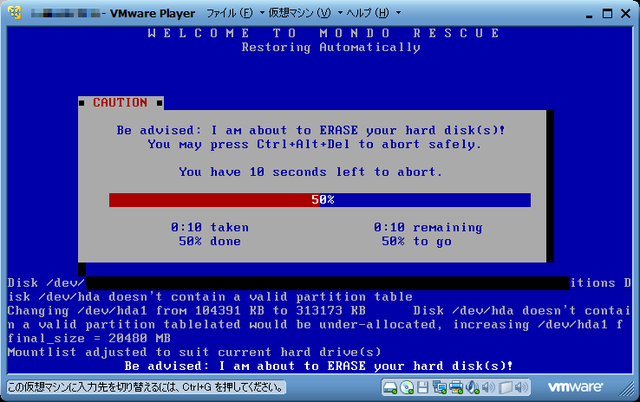
Task: Click the Ctrl+G input hint message
Action: click(x=146, y=387)
